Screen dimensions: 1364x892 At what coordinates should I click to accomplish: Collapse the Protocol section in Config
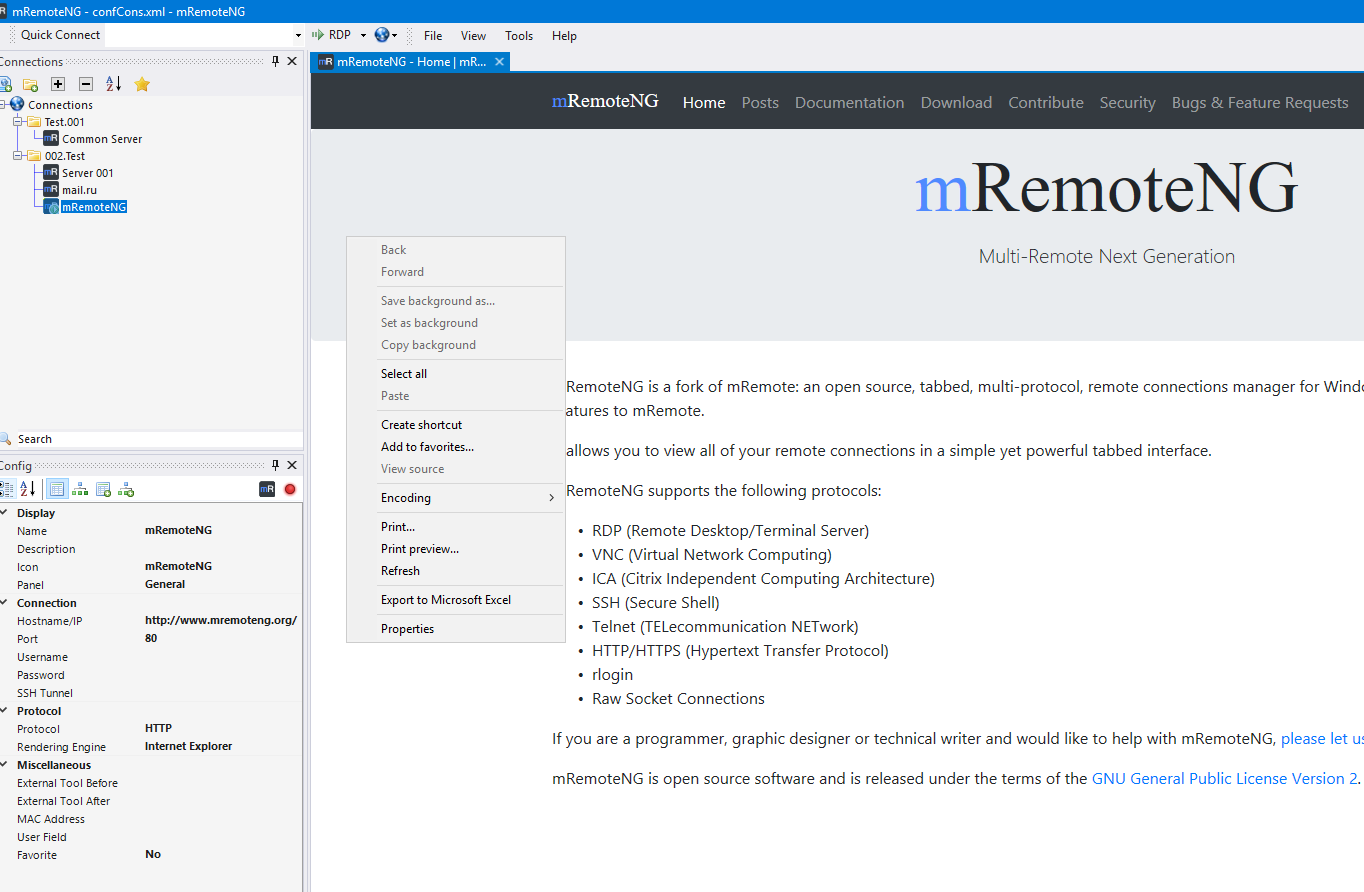[4, 711]
